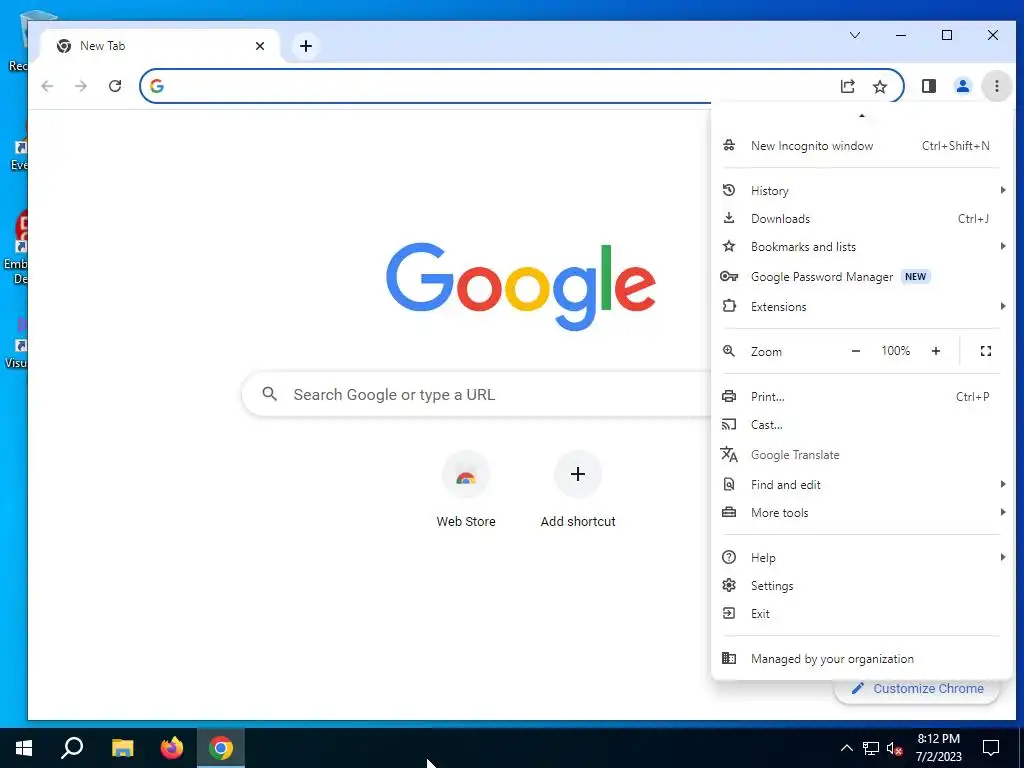Click the Google Translate menu entry
The width and height of the screenshot is (1024, 768).
(861, 455)
